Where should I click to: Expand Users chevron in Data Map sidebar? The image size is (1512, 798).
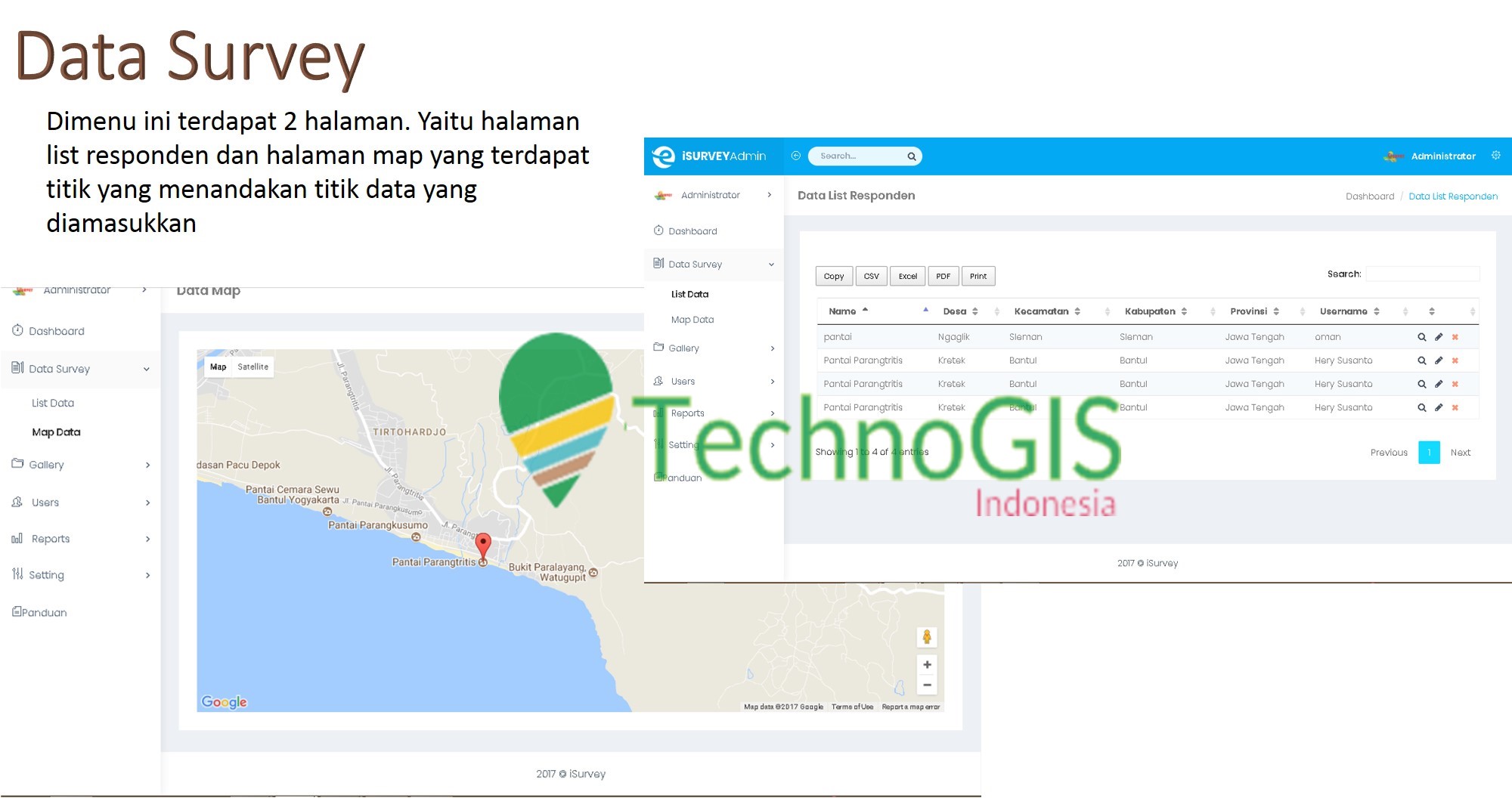(x=147, y=503)
